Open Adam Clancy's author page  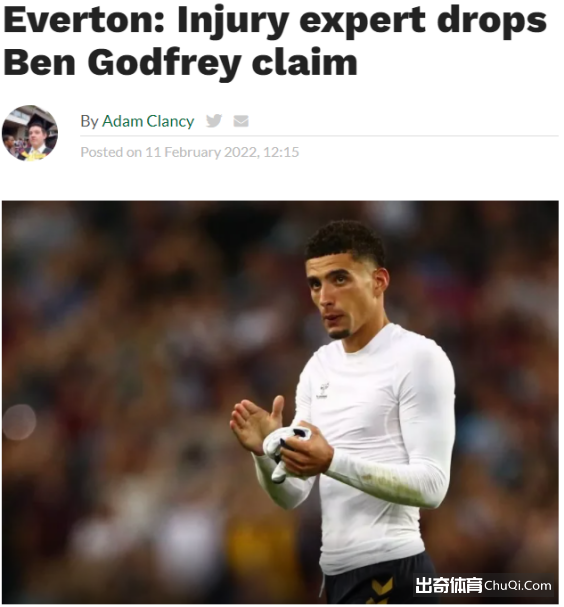(148, 121)
